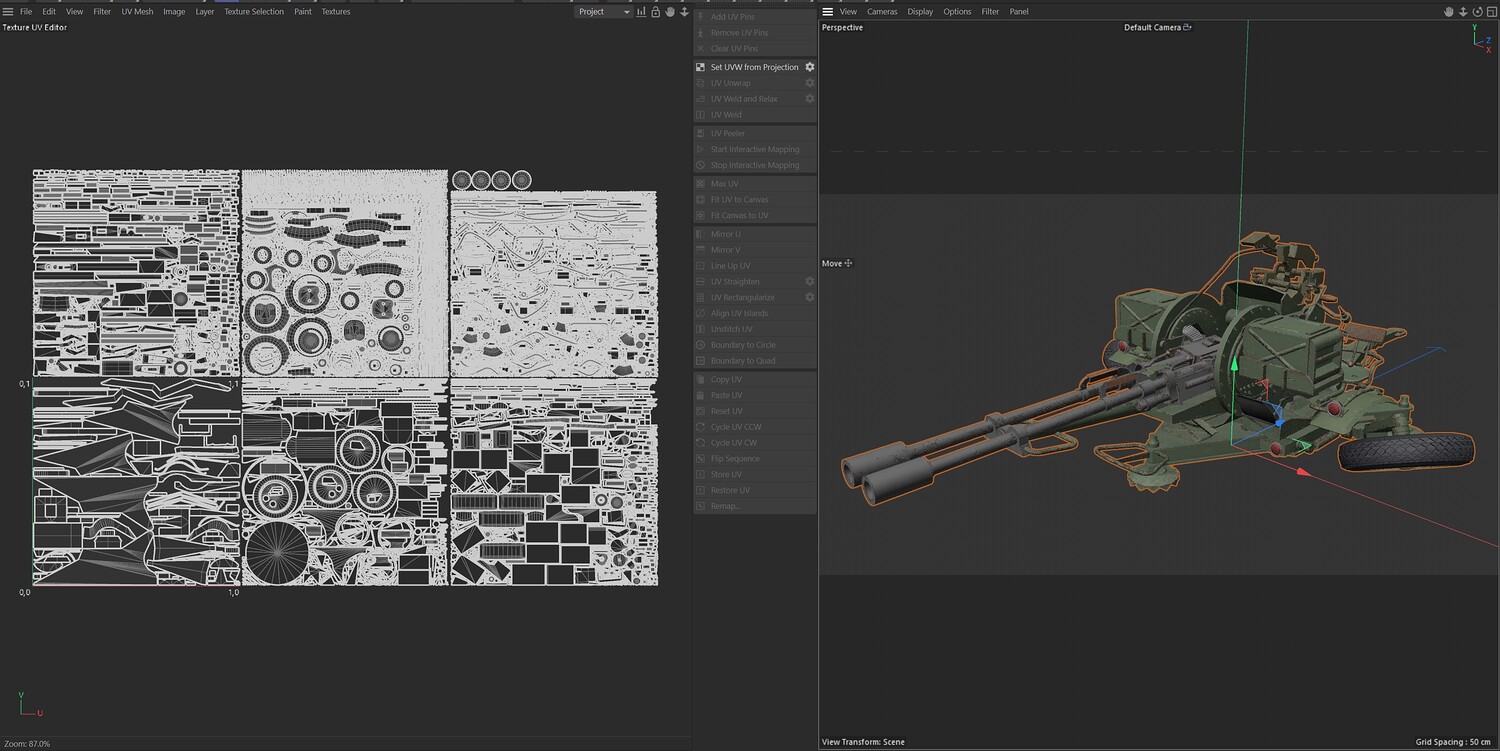Click the Default Camera label

(1152, 28)
